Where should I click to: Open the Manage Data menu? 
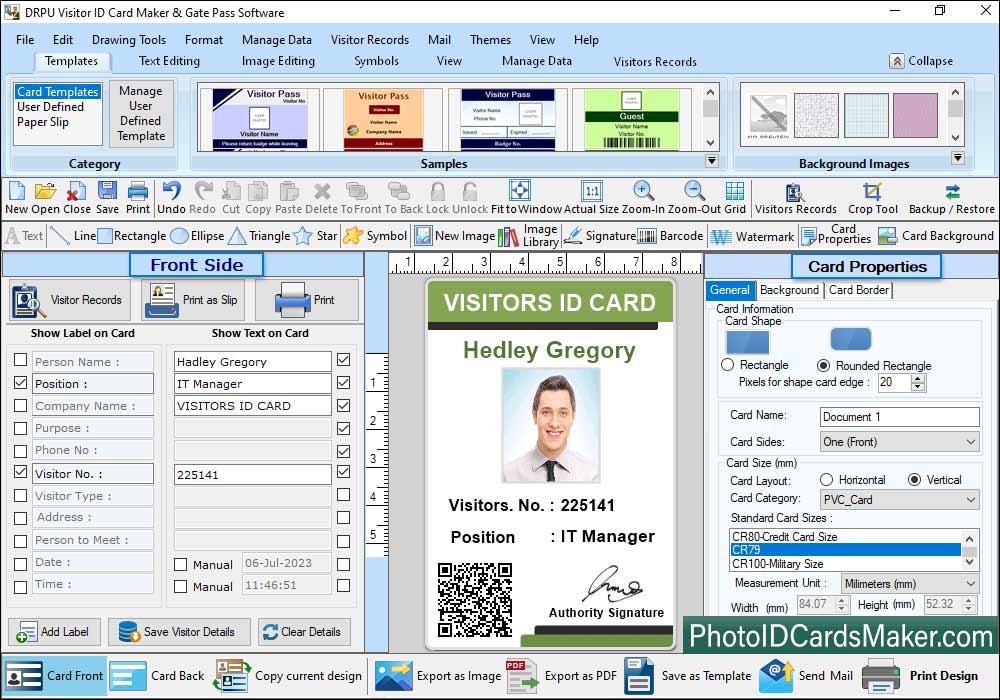[x=277, y=40]
